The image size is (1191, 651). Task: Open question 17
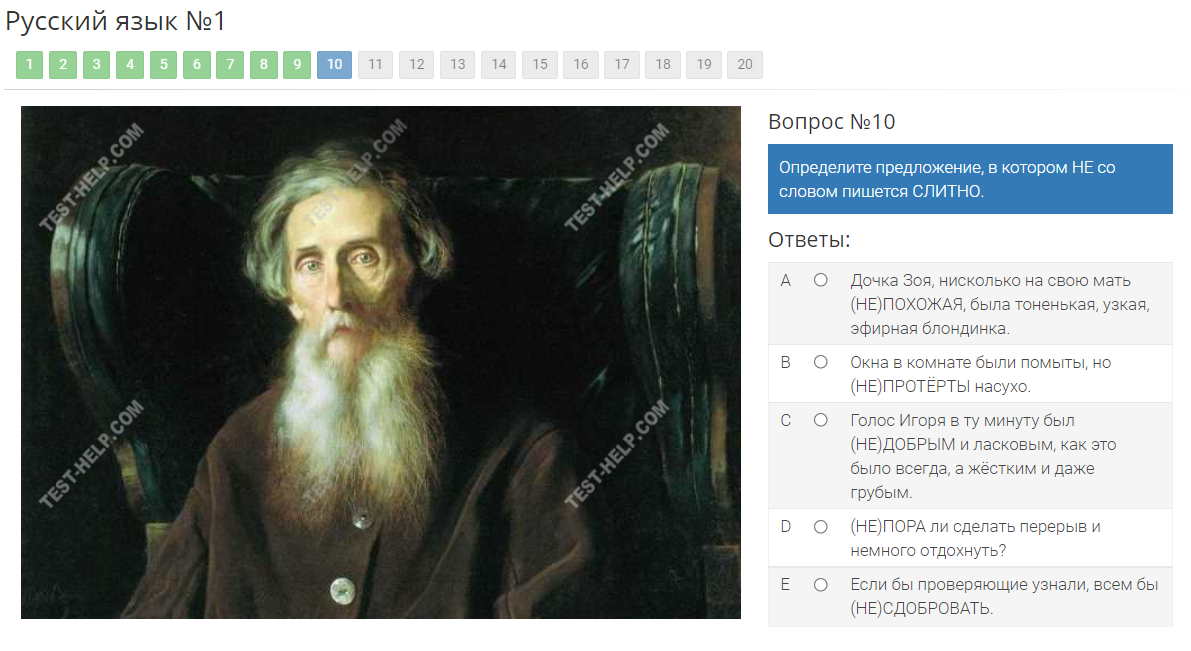click(x=621, y=65)
